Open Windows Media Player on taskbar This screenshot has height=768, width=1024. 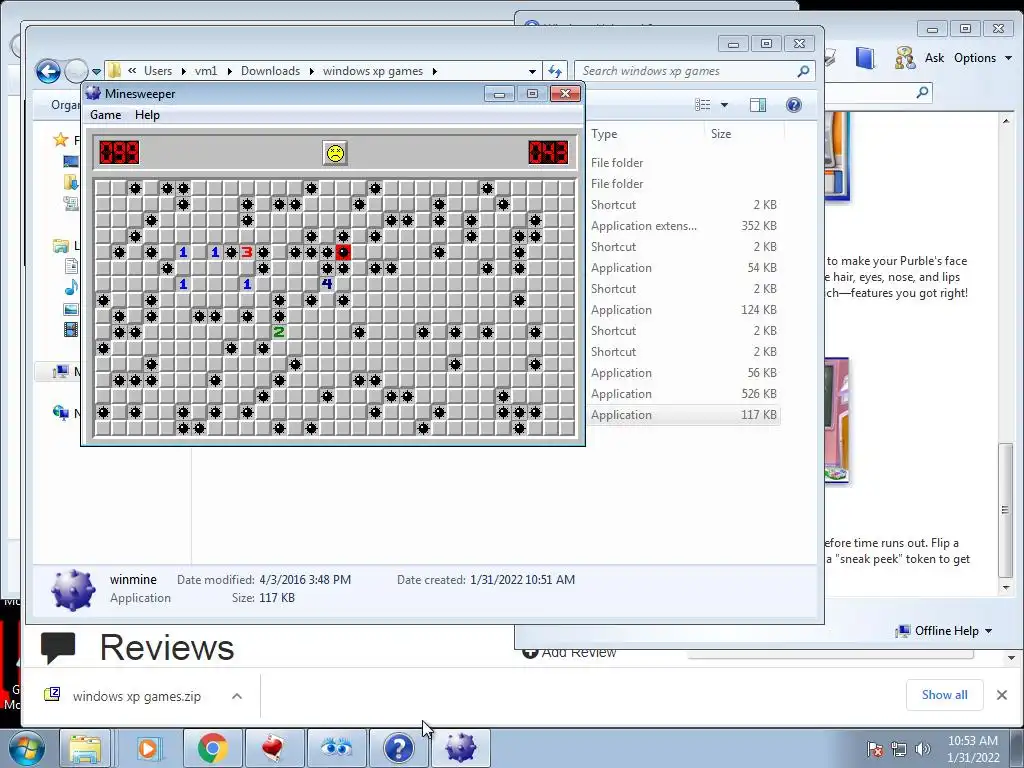(148, 748)
